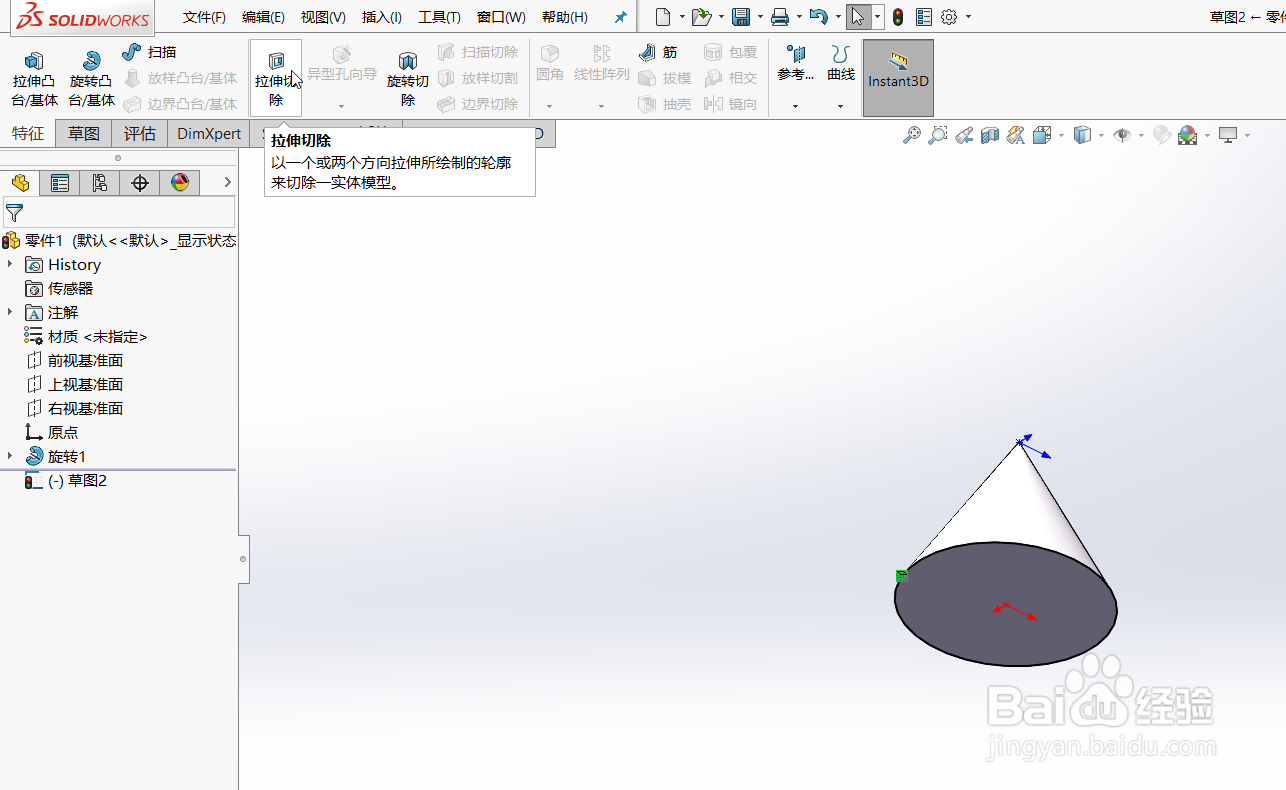Screen dimensions: 1286x790
Task: Click the Edit Appearance colored sphere icon
Action: [1188, 135]
